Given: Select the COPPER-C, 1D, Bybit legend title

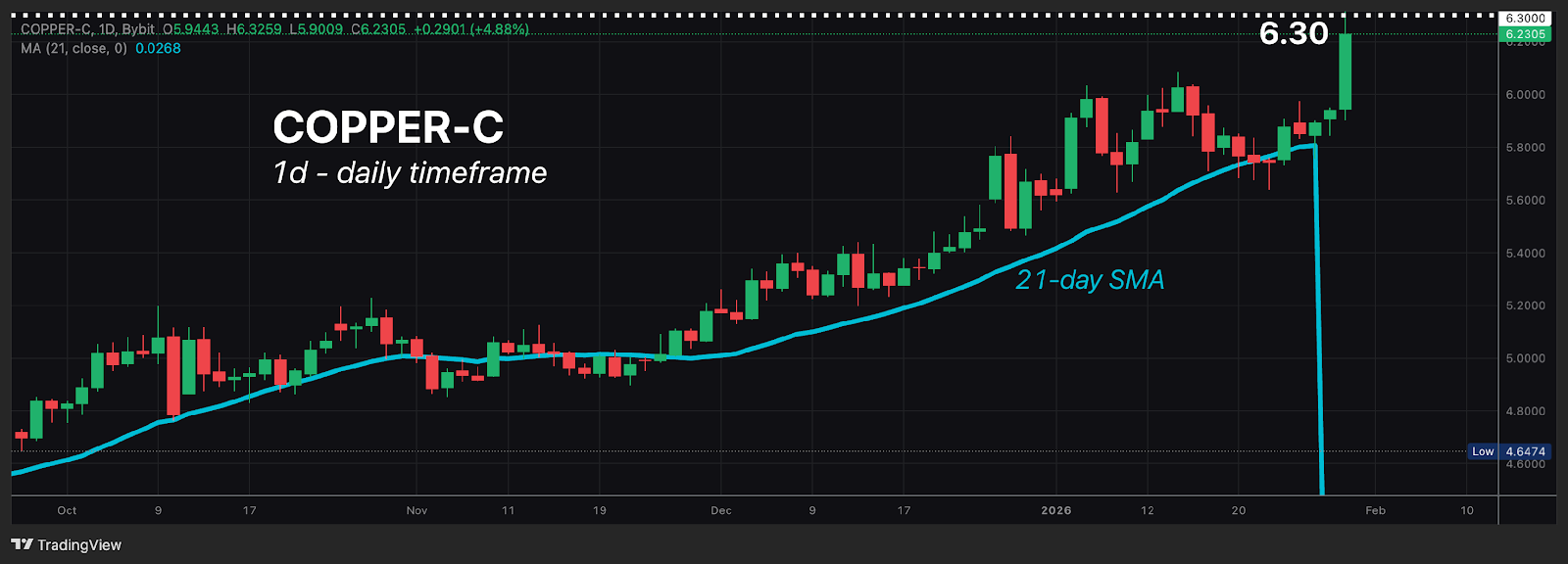Looking at the screenshot, I should 87,29.
